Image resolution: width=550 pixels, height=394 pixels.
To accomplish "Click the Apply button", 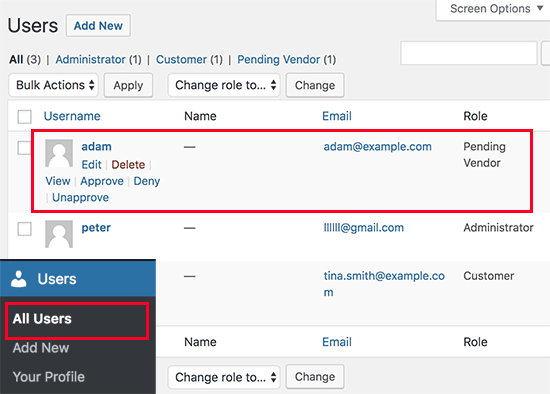I will tap(128, 85).
